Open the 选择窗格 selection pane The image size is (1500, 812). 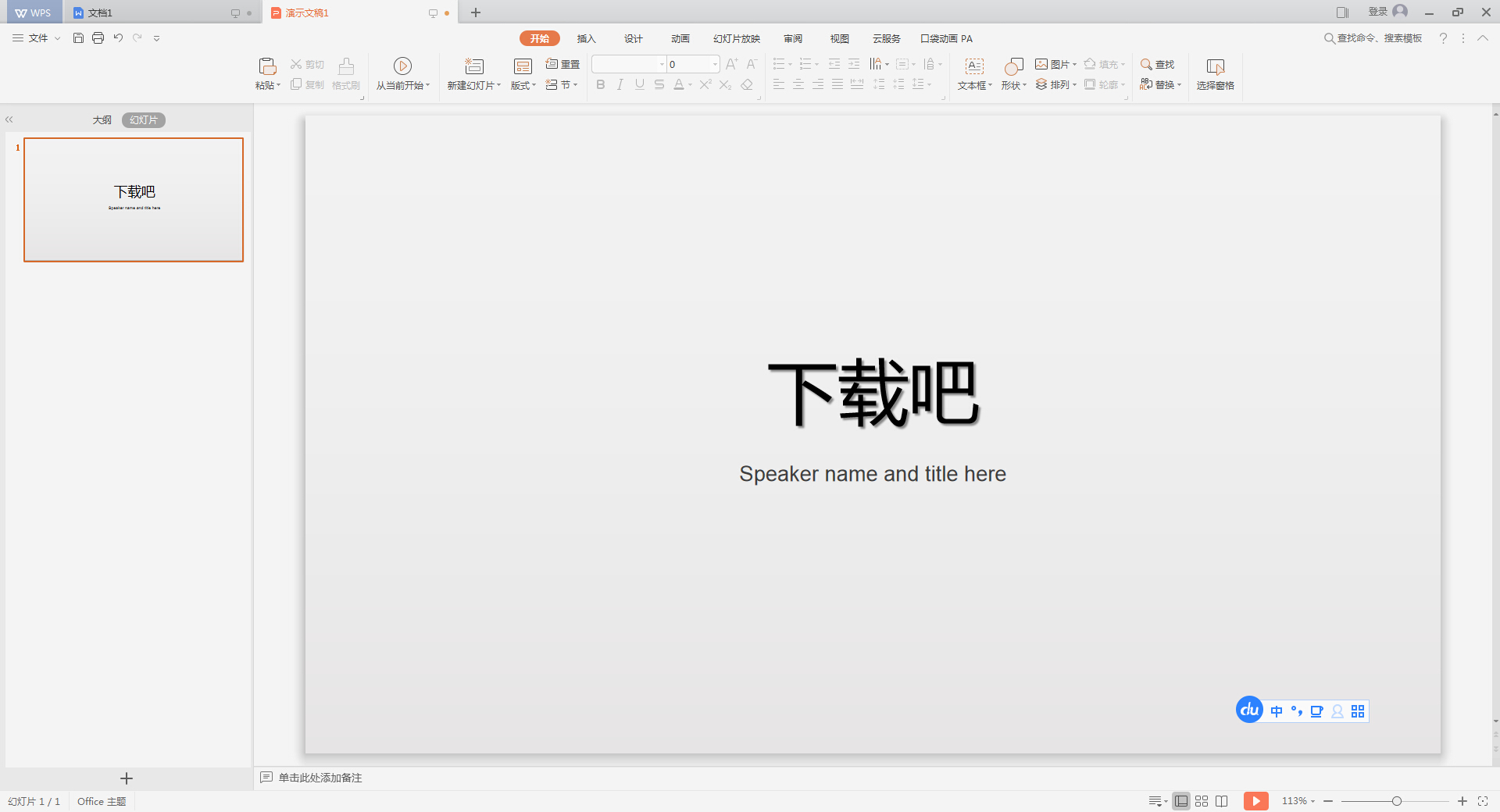[x=1215, y=74]
